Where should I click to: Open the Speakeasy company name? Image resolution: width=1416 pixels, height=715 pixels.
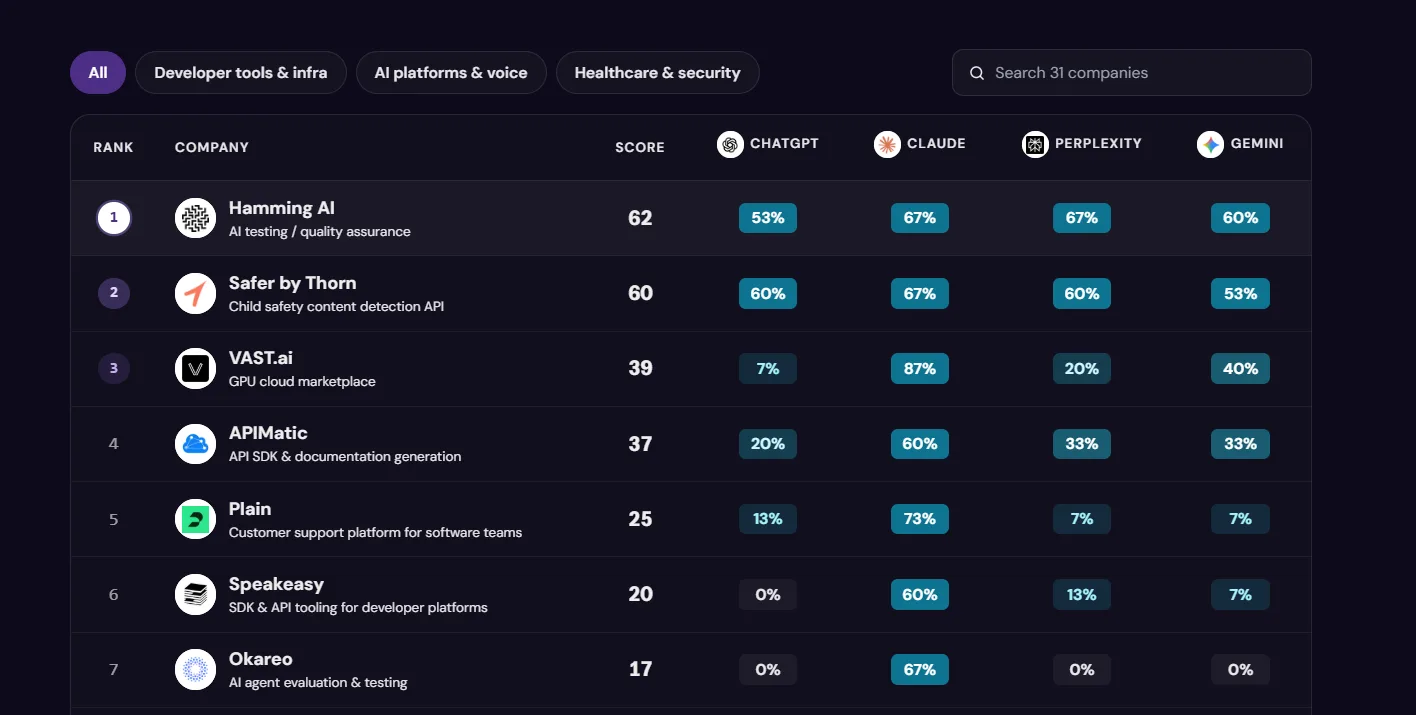(276, 584)
